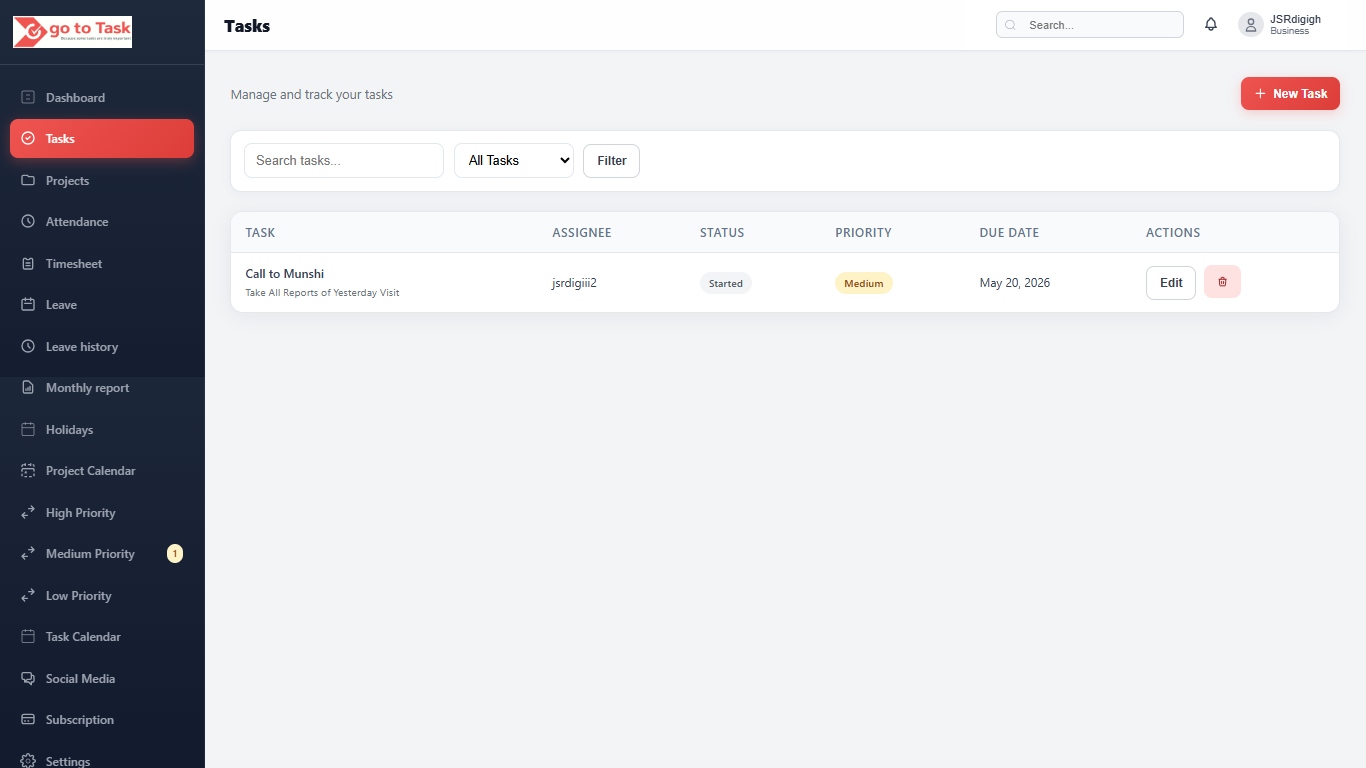Click the Tasks checkmark icon in sidebar

pyautogui.click(x=28, y=139)
